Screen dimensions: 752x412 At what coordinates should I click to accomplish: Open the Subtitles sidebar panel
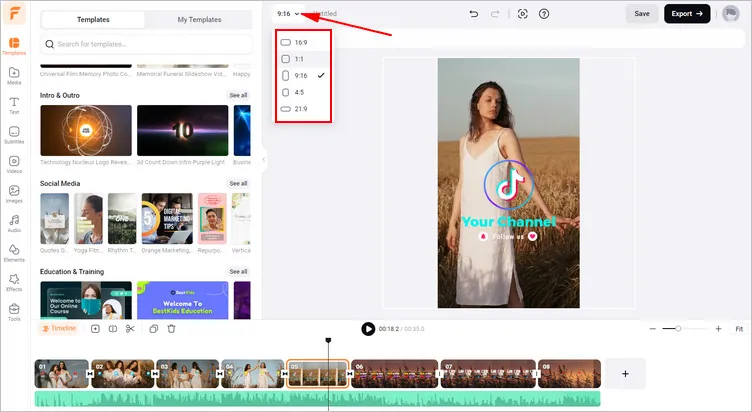coord(14,135)
